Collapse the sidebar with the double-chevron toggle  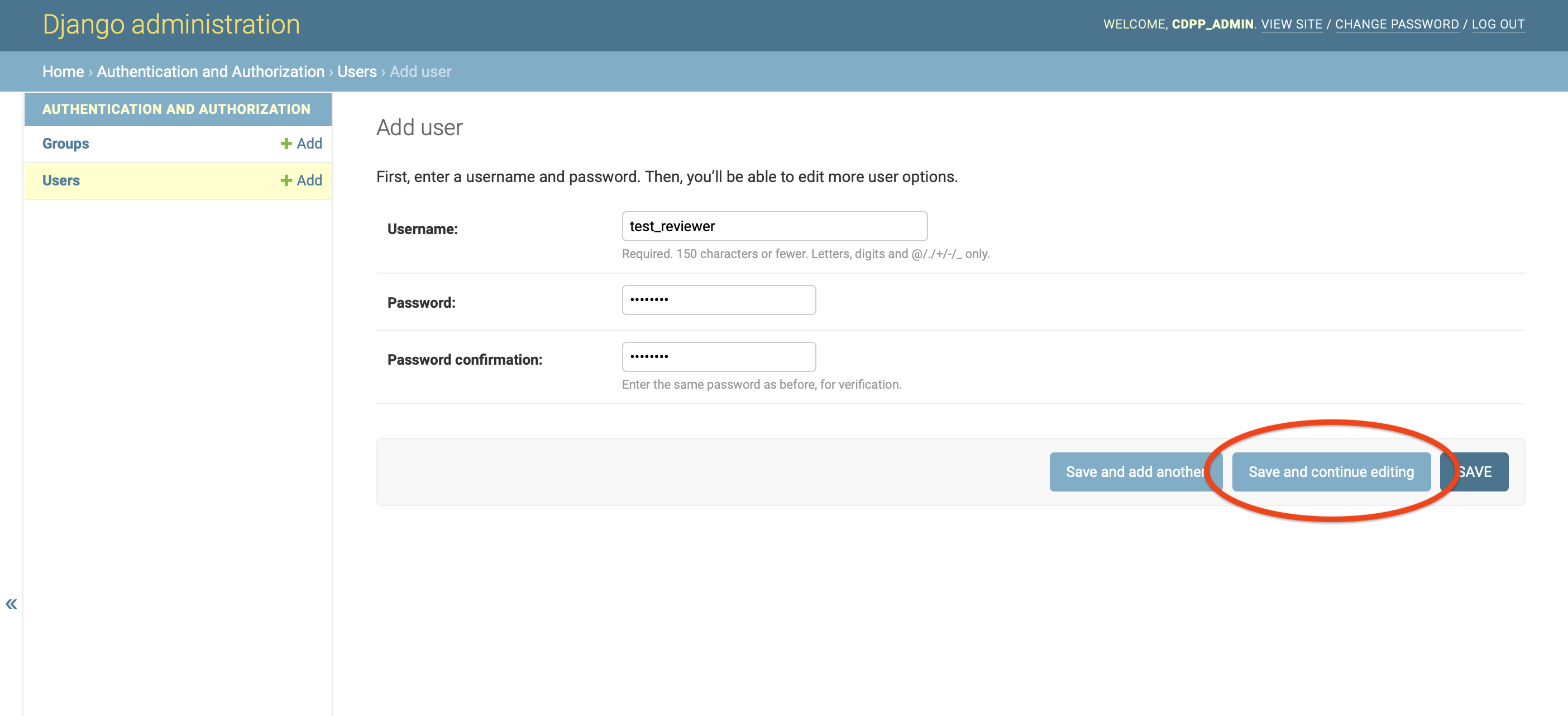click(x=11, y=603)
